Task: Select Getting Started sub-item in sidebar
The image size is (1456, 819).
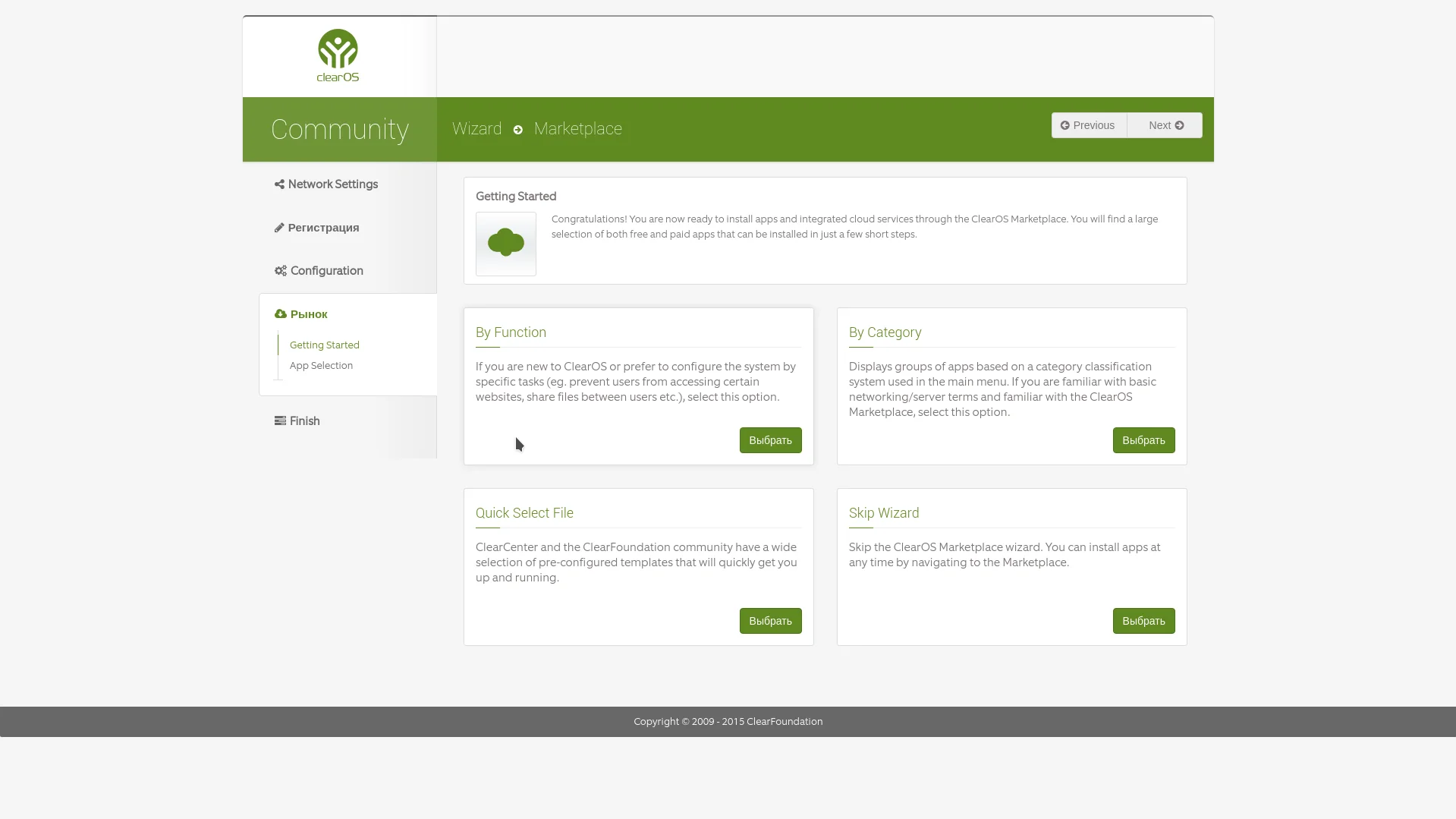Action: click(x=325, y=345)
